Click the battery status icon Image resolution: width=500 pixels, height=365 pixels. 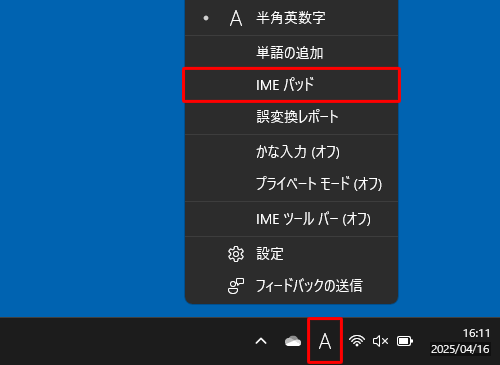click(x=405, y=341)
